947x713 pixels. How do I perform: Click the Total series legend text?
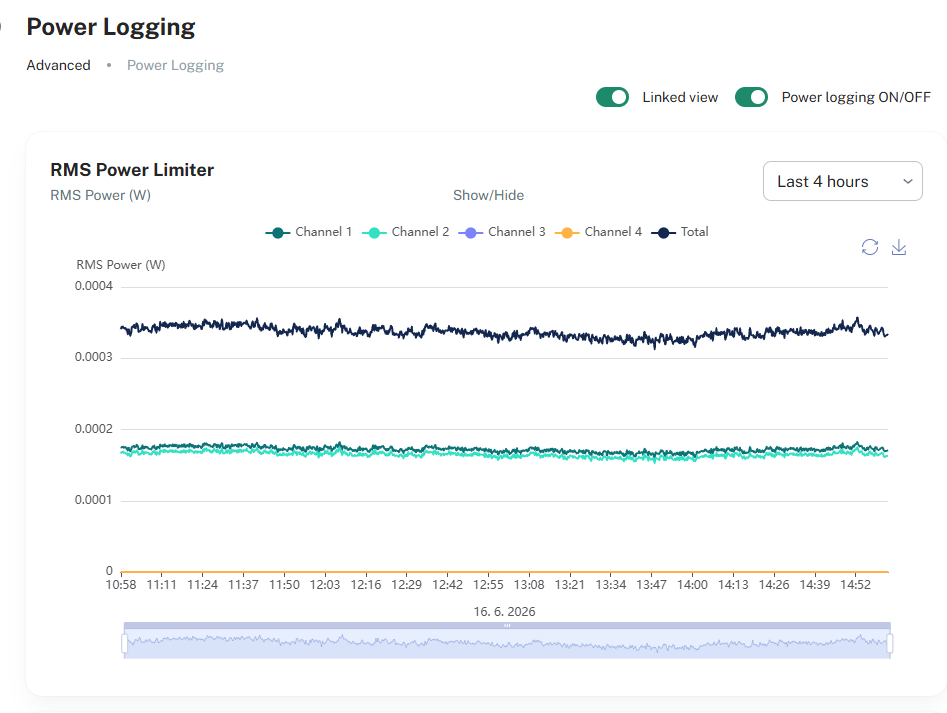(695, 232)
